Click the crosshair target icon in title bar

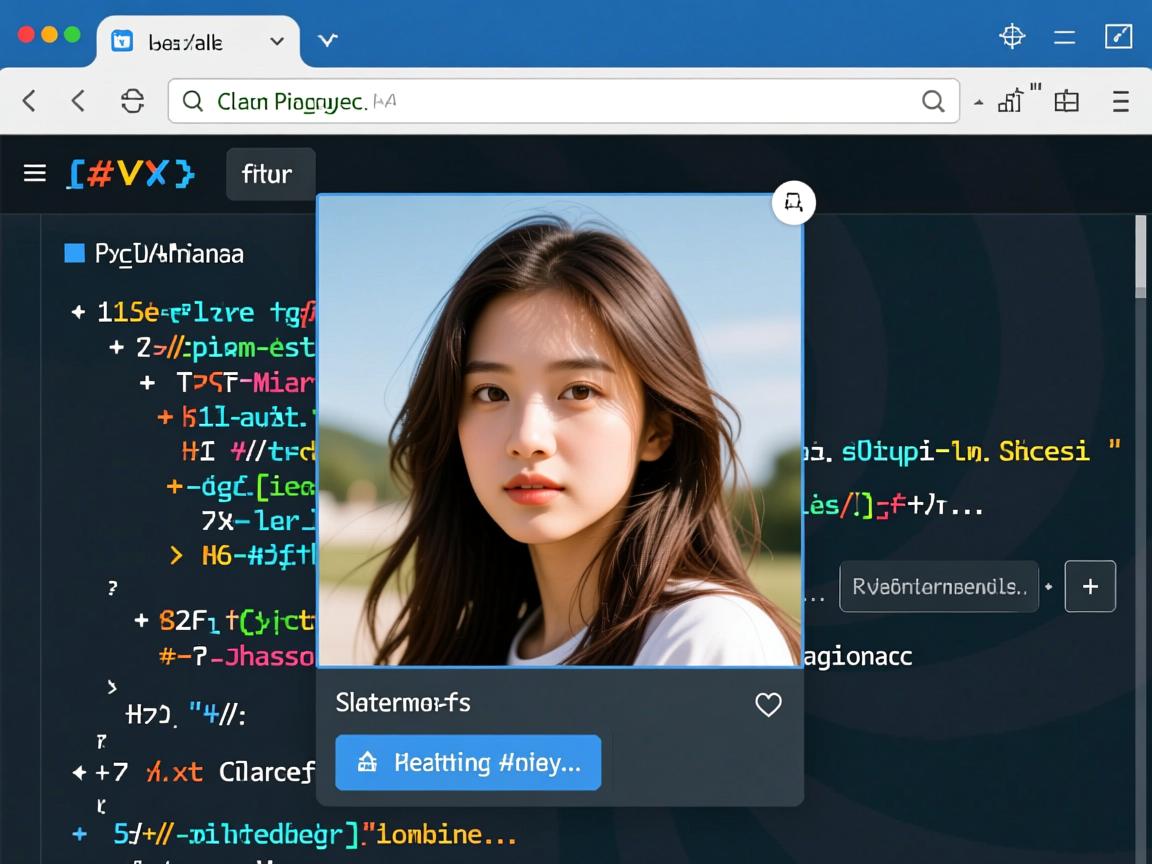point(1012,37)
